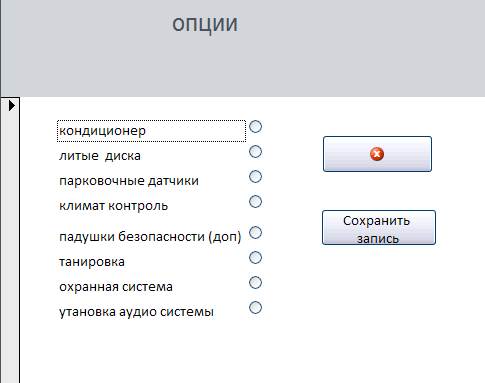This screenshot has width=485, height=383.
Task: Click the Сохранить запись button
Action: click(379, 228)
